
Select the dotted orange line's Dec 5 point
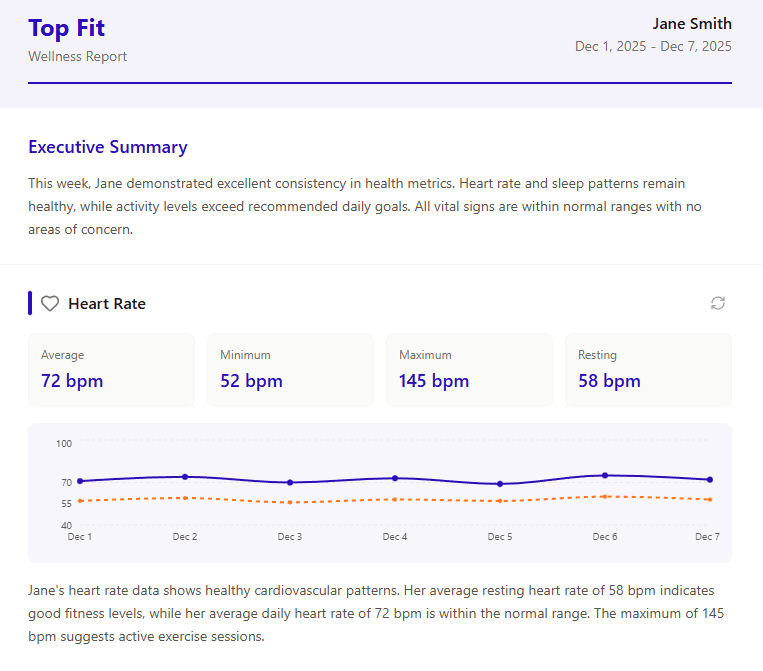[500, 501]
